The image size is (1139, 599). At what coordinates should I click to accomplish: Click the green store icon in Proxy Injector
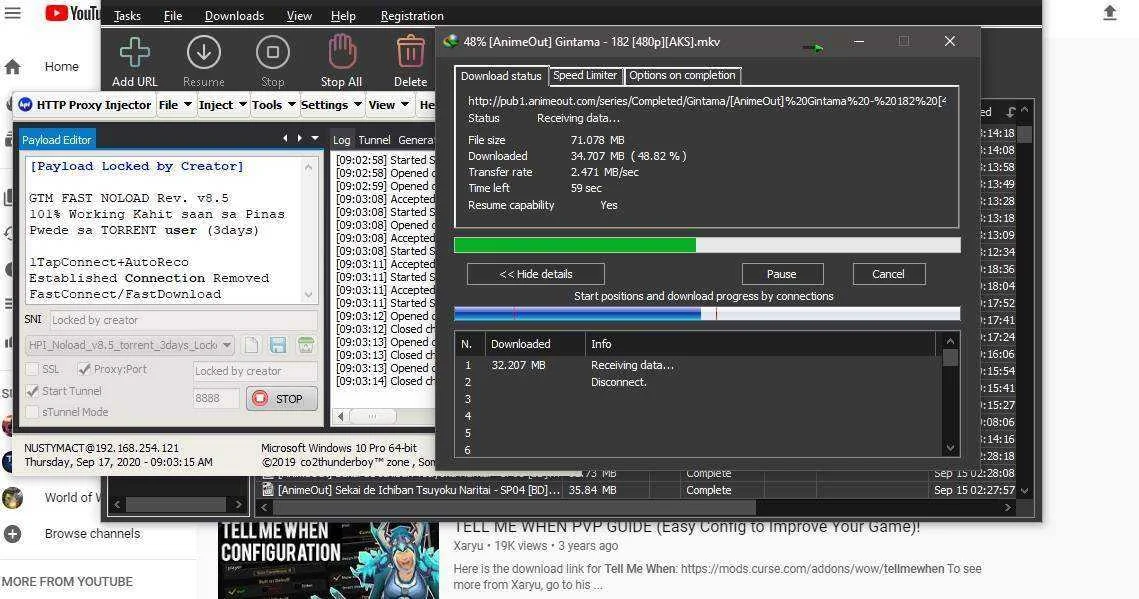coord(306,345)
